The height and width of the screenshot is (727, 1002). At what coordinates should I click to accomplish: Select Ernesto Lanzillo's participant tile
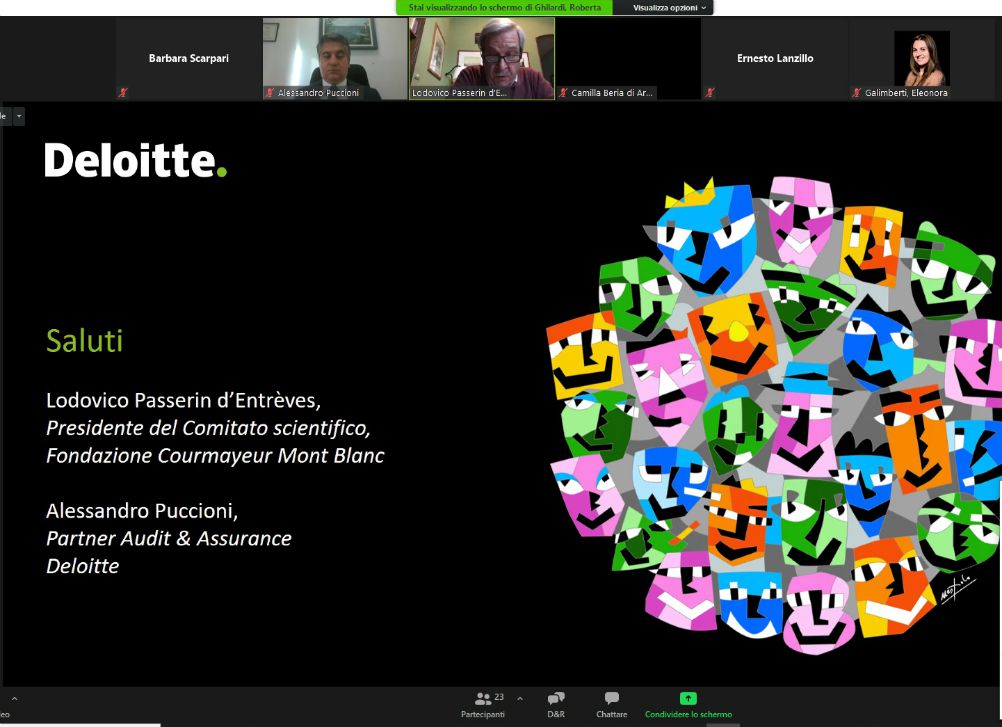(x=775, y=58)
